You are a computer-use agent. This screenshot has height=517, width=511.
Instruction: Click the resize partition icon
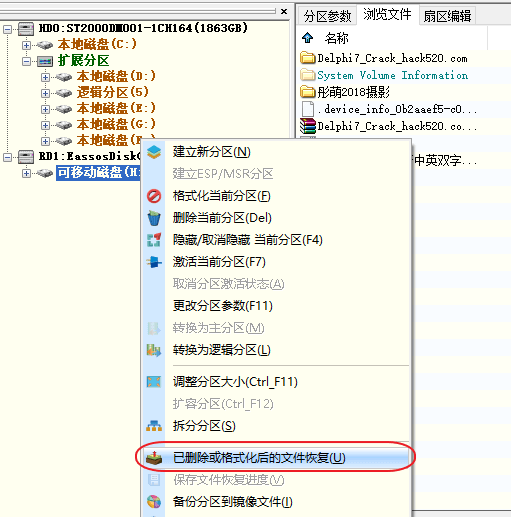(x=154, y=382)
